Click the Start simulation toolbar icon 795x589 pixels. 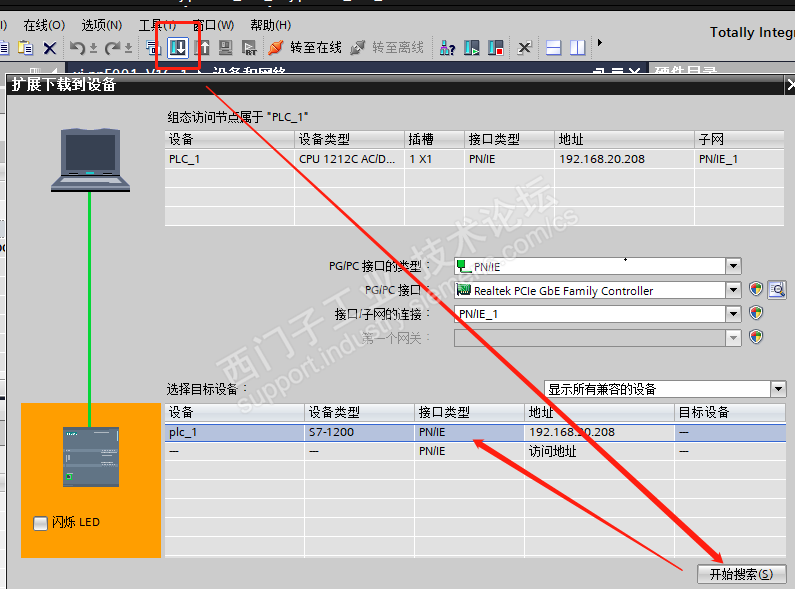click(x=226, y=48)
